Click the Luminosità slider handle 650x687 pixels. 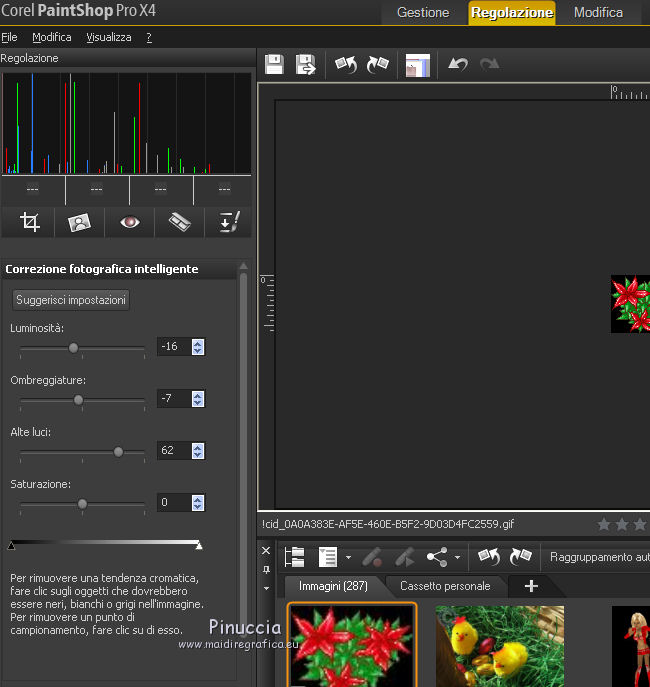[73, 348]
